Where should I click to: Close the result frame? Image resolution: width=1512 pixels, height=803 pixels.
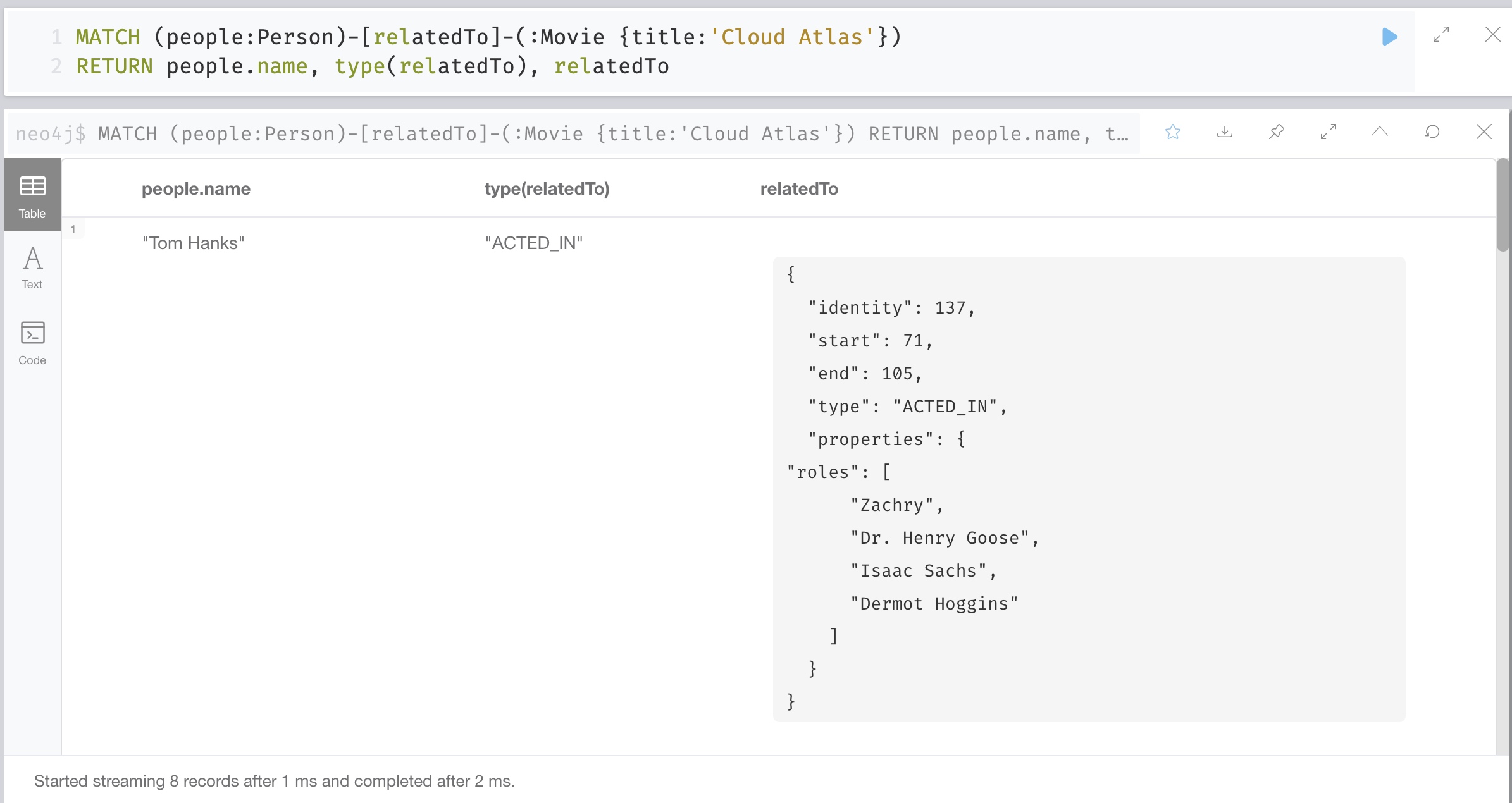click(1484, 132)
